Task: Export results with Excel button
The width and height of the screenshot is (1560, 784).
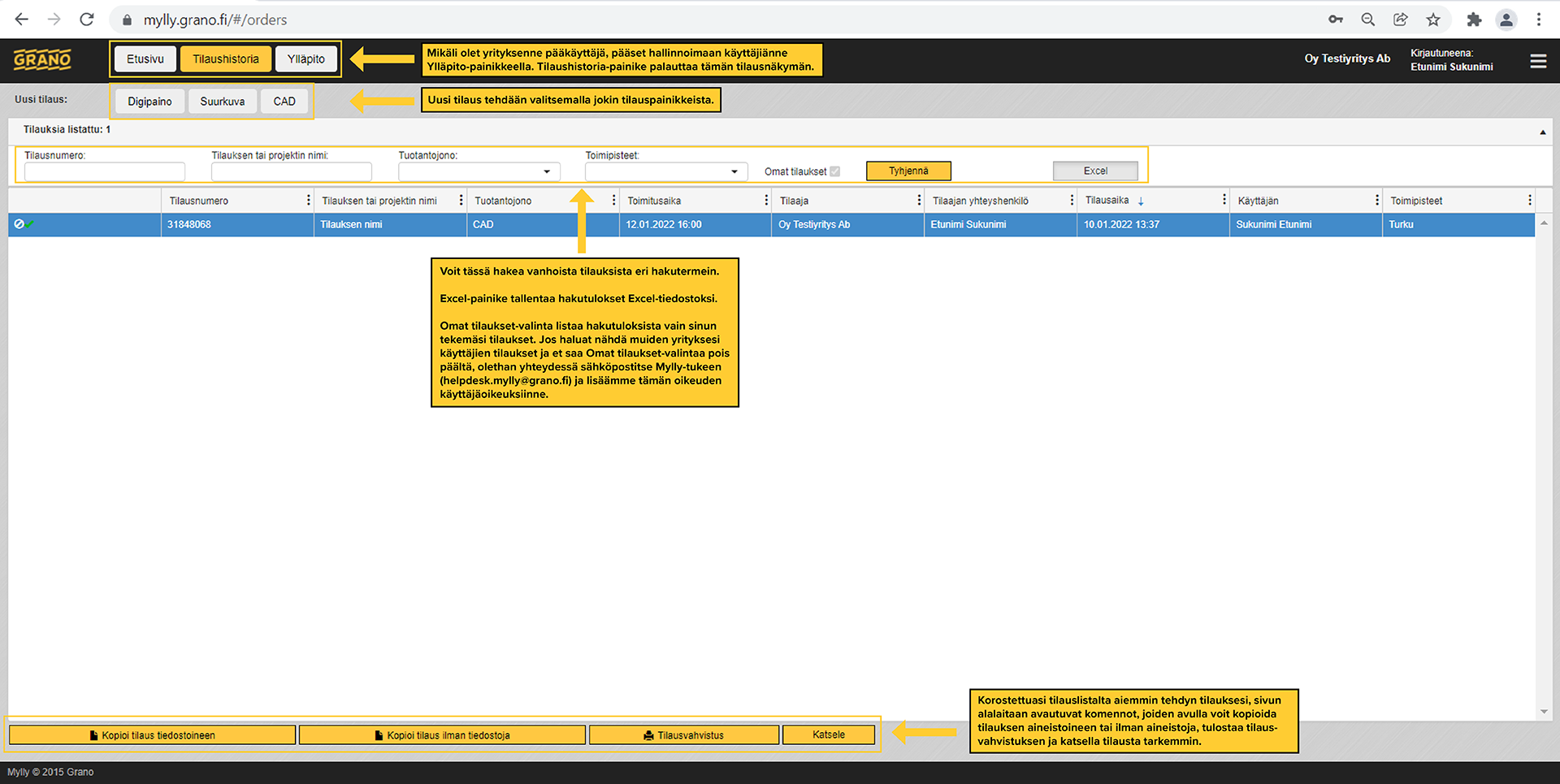Action: pyautogui.click(x=1094, y=171)
